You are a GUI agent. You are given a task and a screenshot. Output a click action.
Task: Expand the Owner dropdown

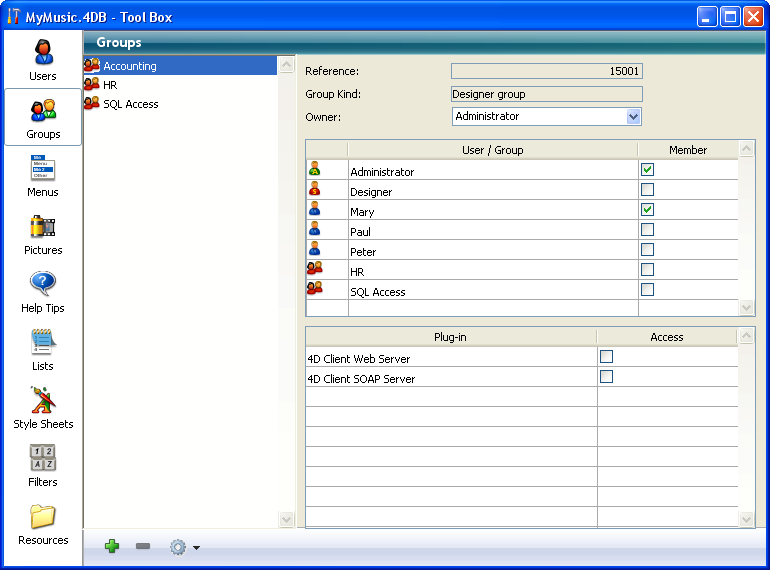click(633, 116)
